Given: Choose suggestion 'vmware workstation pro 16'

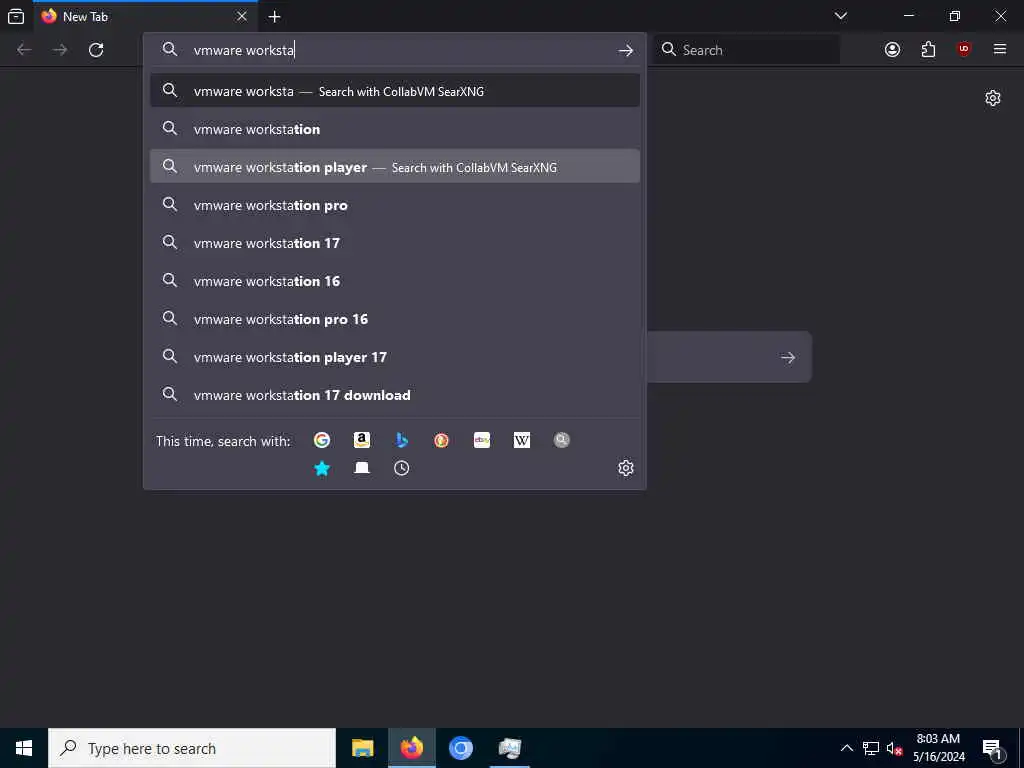Looking at the screenshot, I should 394,319.
